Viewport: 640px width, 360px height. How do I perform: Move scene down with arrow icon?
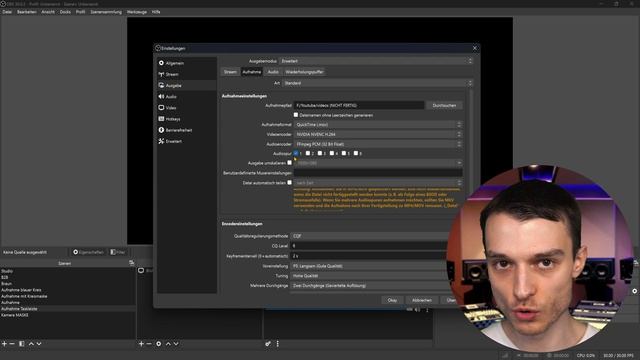coord(39,344)
